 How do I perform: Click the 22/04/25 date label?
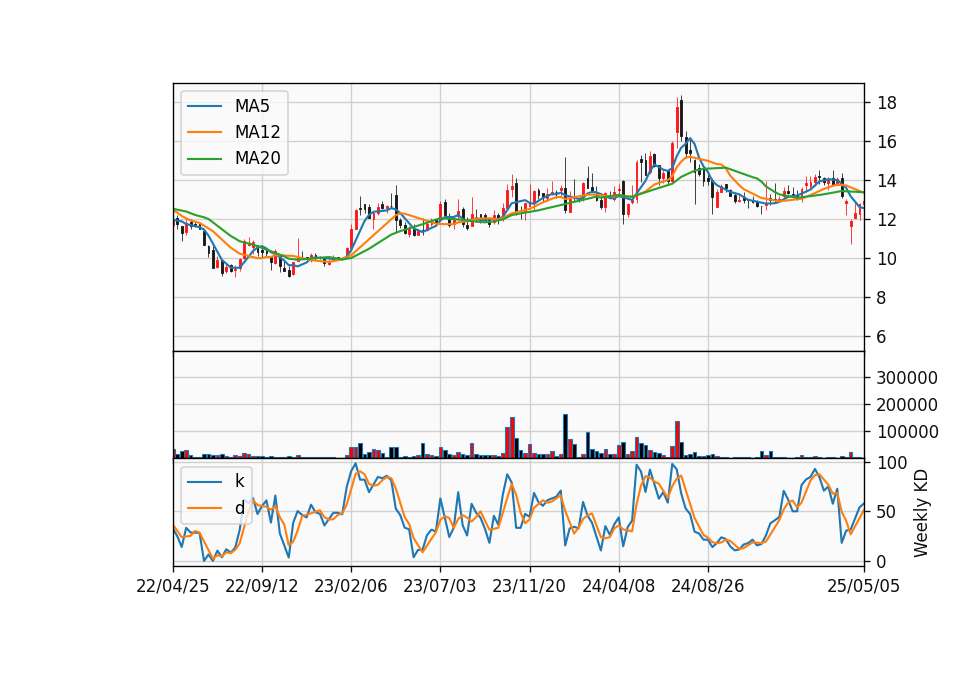pos(173,586)
